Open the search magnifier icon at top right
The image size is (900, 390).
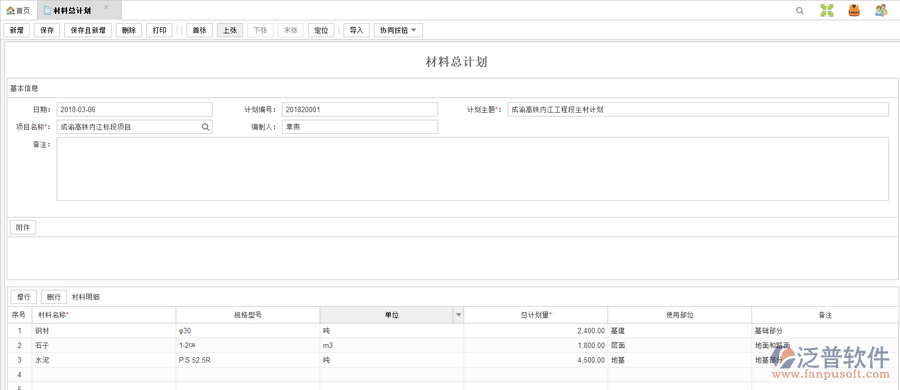[x=800, y=10]
